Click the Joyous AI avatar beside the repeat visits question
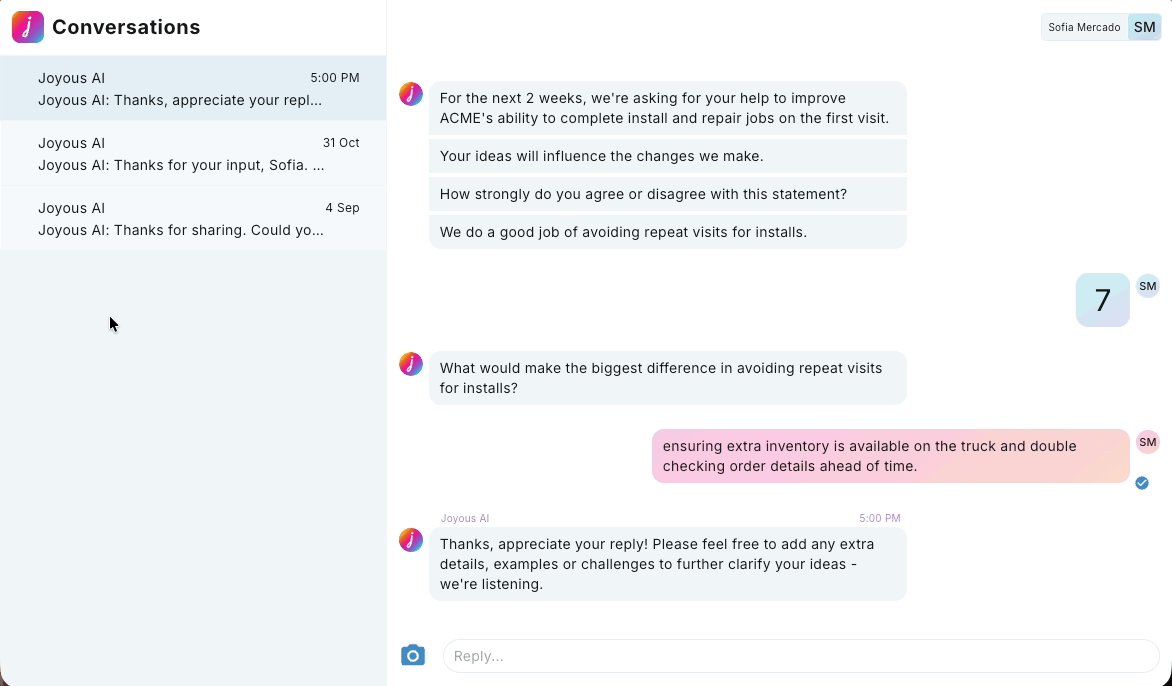1172x686 pixels. click(411, 364)
